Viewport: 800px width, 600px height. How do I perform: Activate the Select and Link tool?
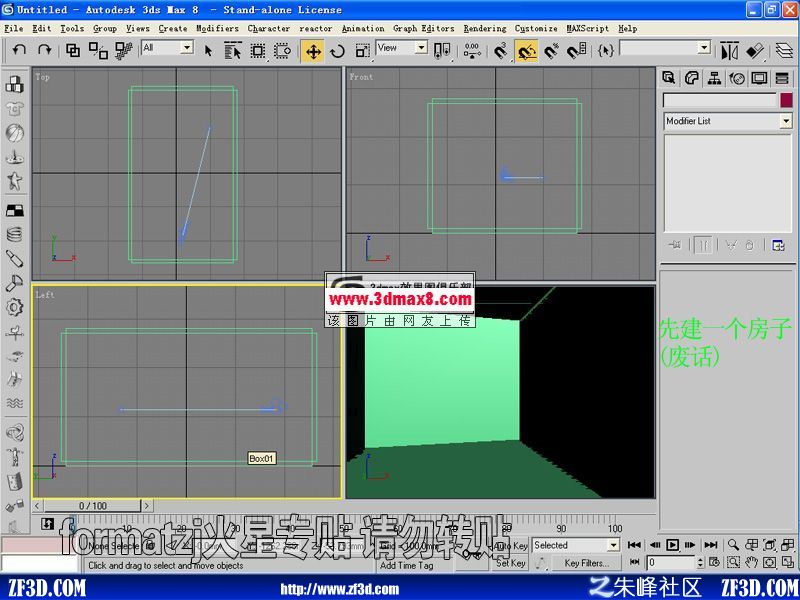[x=73, y=50]
